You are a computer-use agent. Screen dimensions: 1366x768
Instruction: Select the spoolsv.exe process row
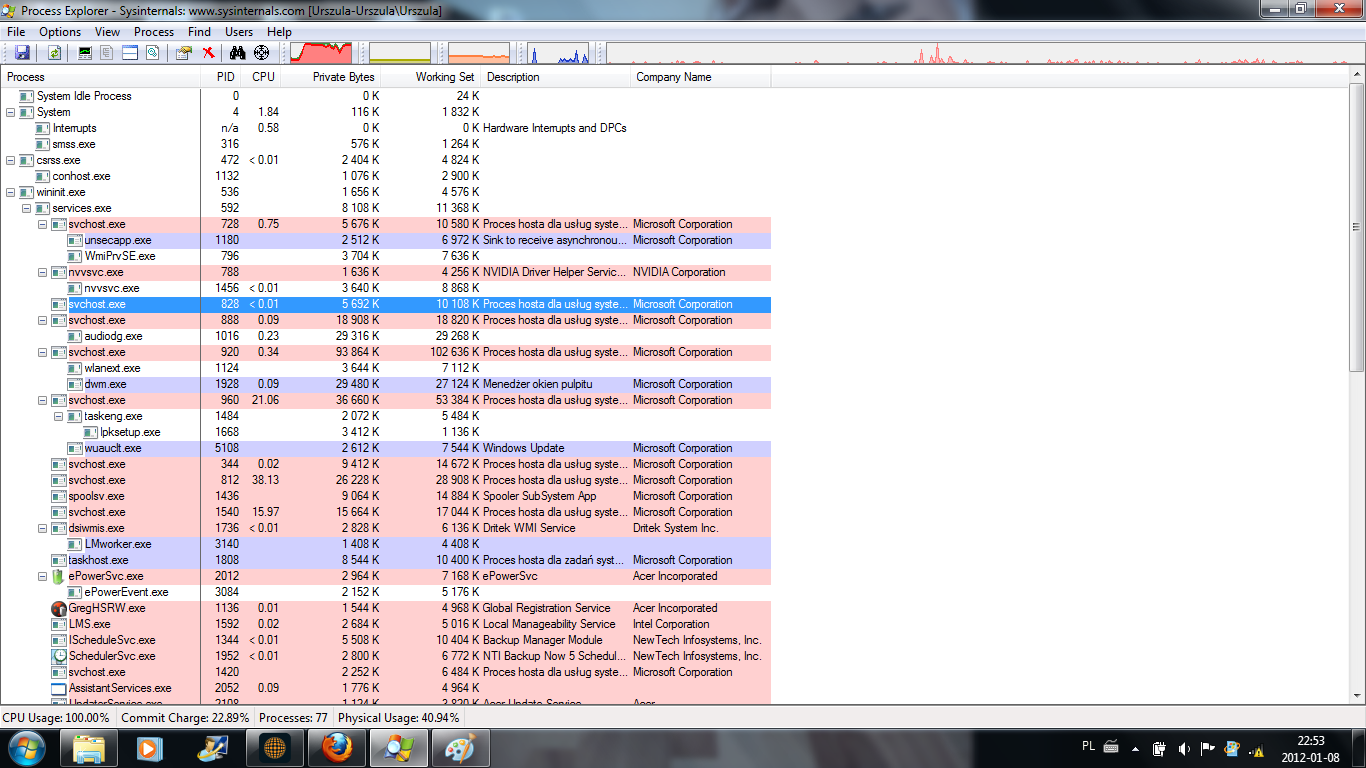click(x=386, y=496)
